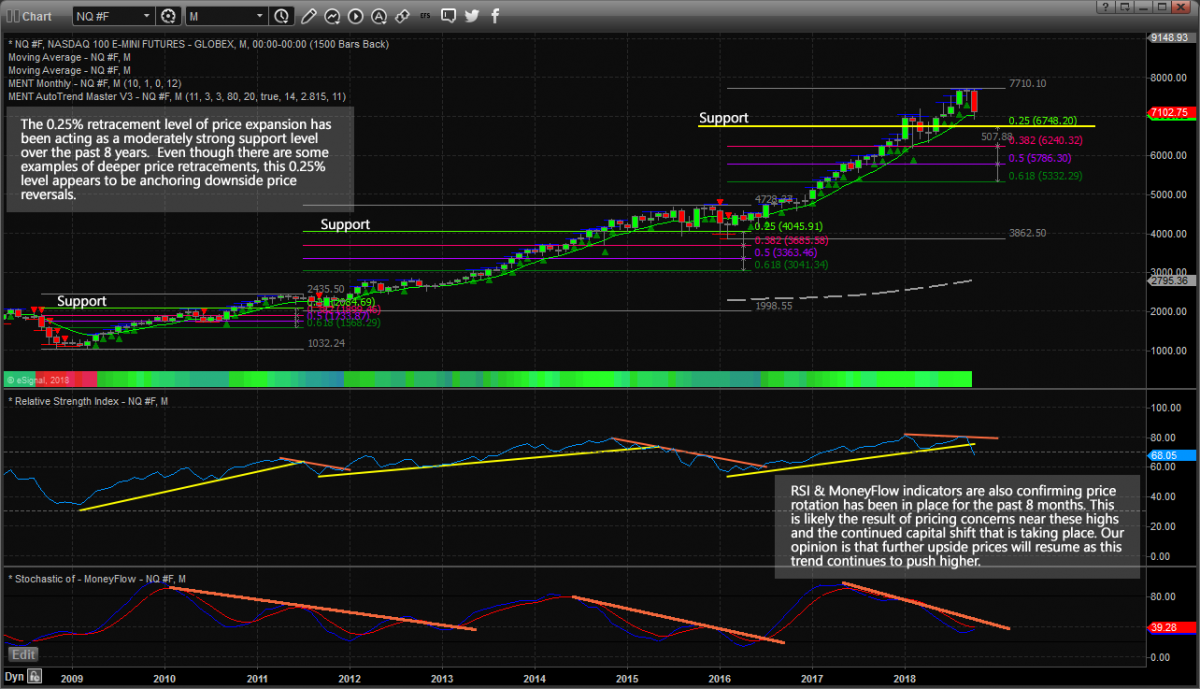
Task: Click the Edit button on stochastic pane
Action: pos(23,654)
